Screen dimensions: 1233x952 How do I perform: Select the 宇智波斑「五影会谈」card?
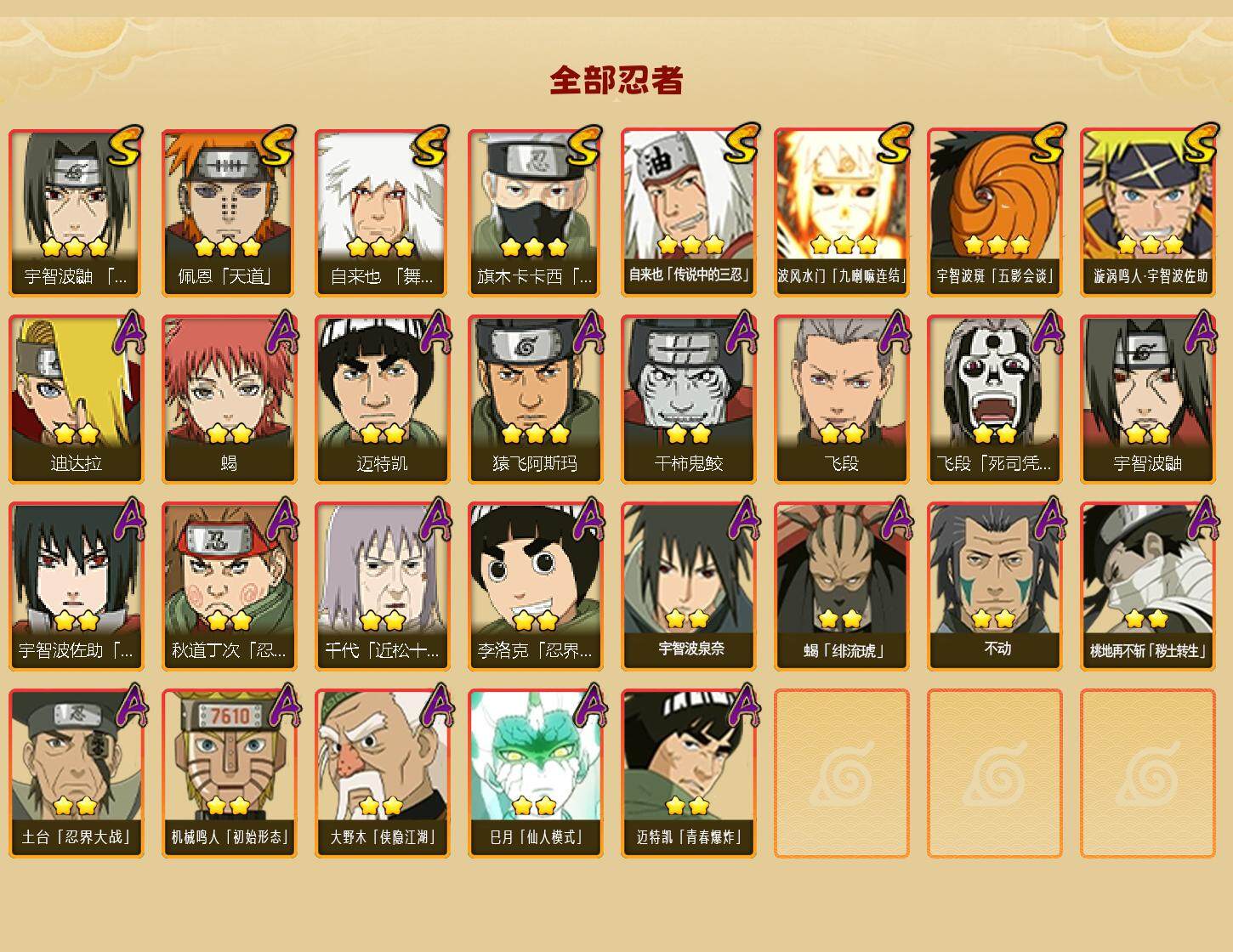click(994, 212)
